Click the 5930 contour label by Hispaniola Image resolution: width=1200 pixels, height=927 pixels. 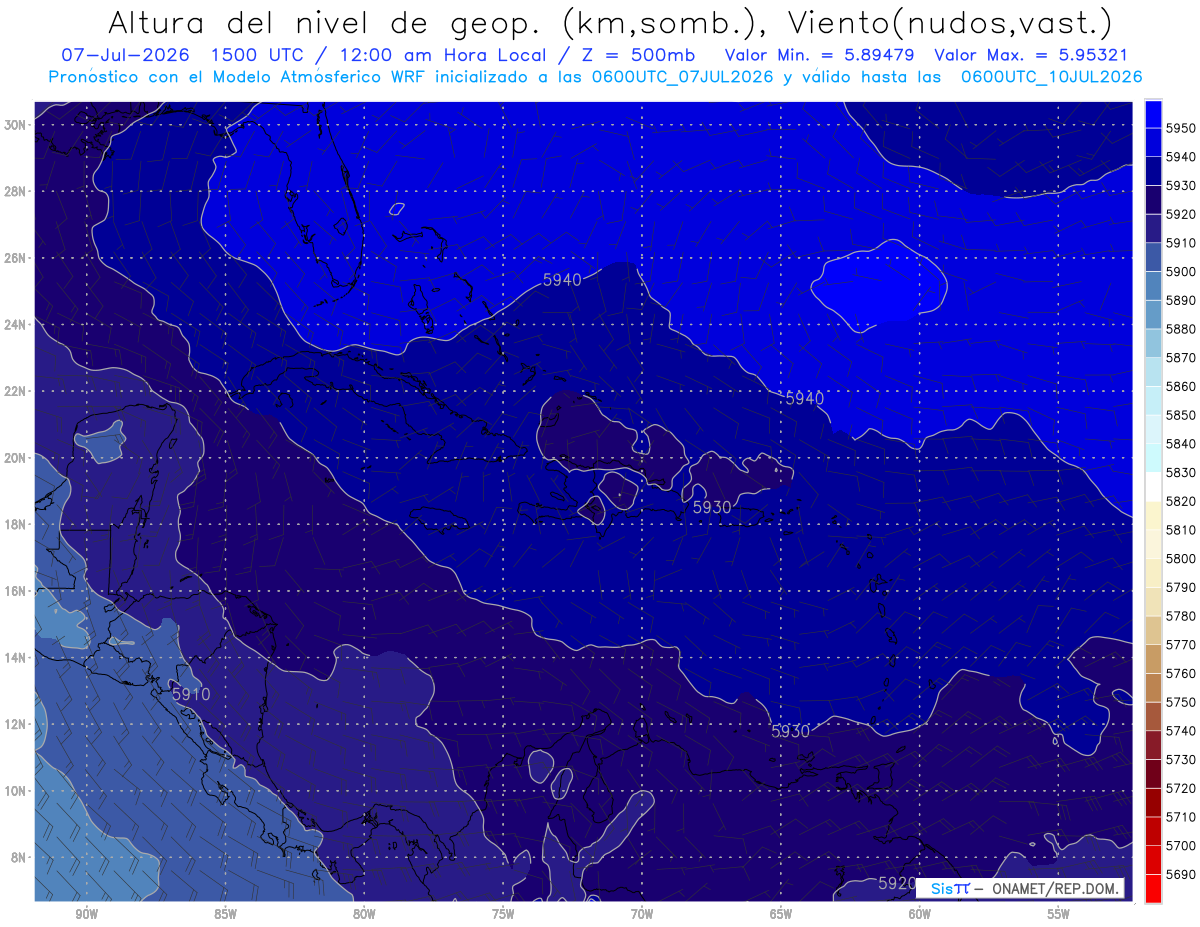point(712,508)
